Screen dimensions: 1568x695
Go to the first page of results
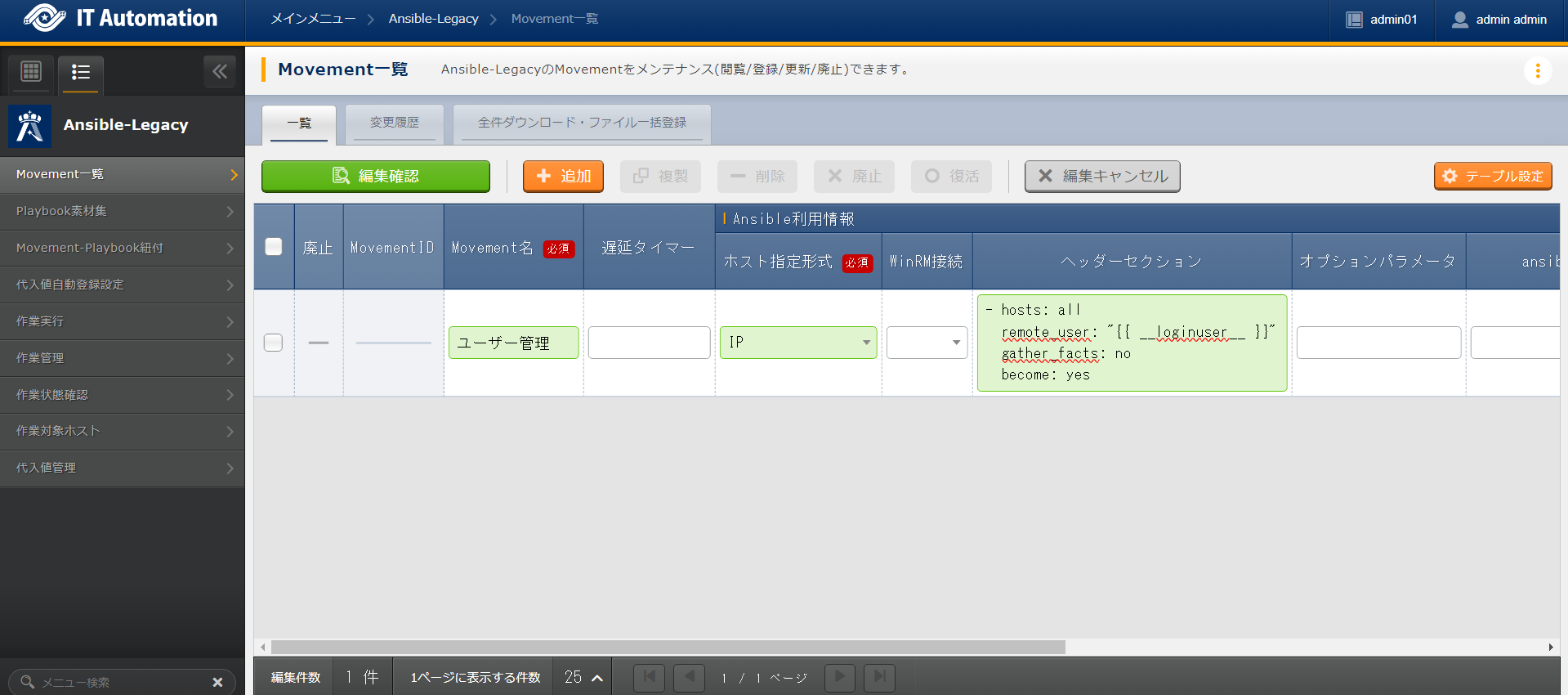[649, 677]
